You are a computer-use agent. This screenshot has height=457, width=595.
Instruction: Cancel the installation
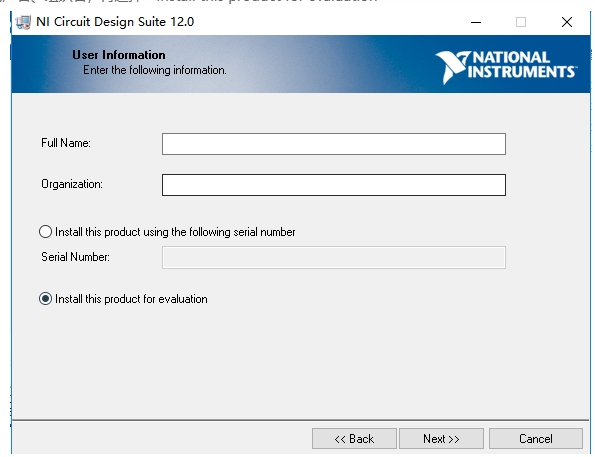(x=536, y=439)
